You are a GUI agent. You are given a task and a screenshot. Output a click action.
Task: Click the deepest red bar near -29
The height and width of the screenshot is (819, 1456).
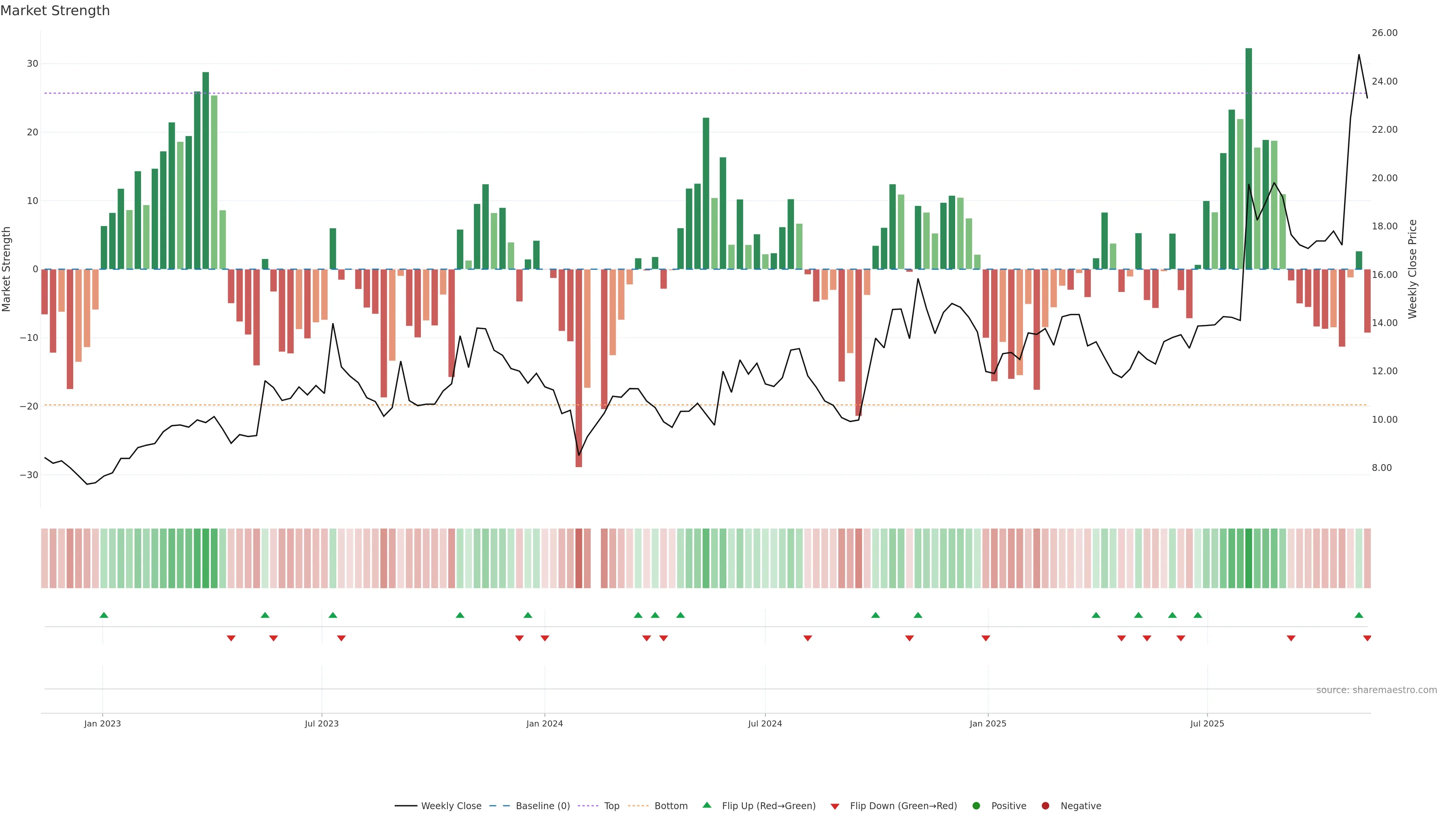579,367
